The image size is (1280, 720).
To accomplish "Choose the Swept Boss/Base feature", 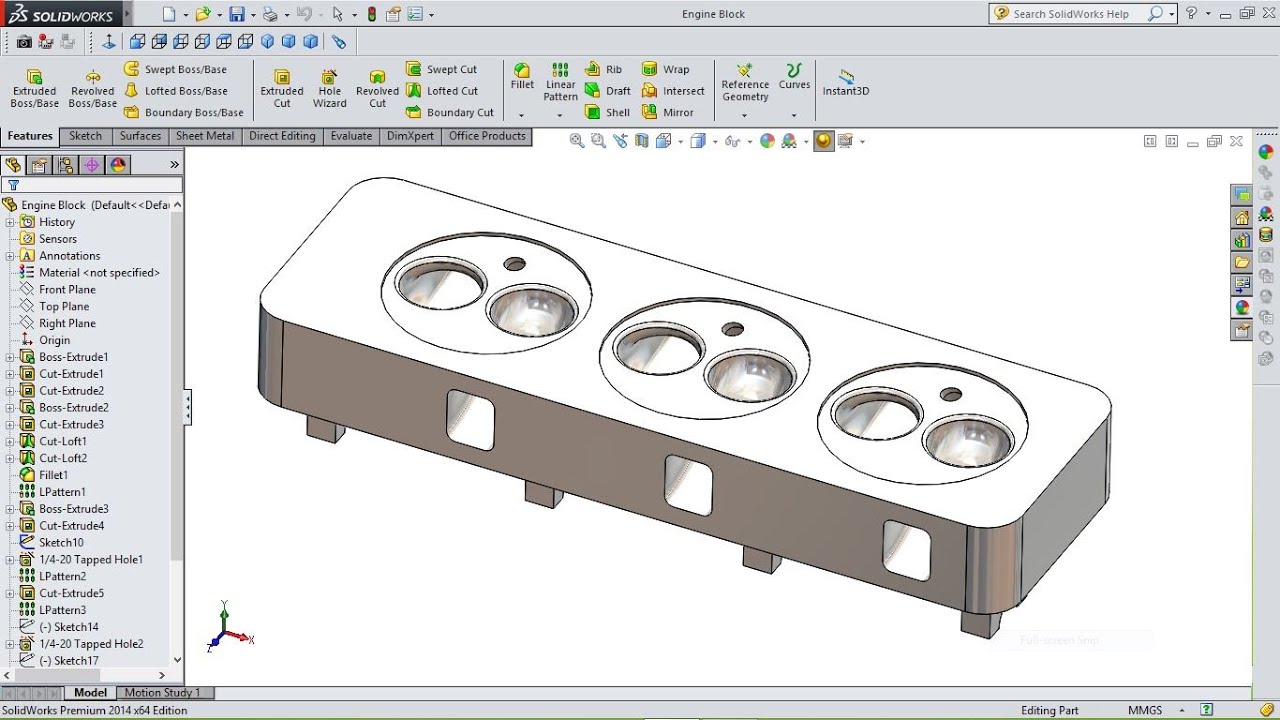I will [175, 69].
